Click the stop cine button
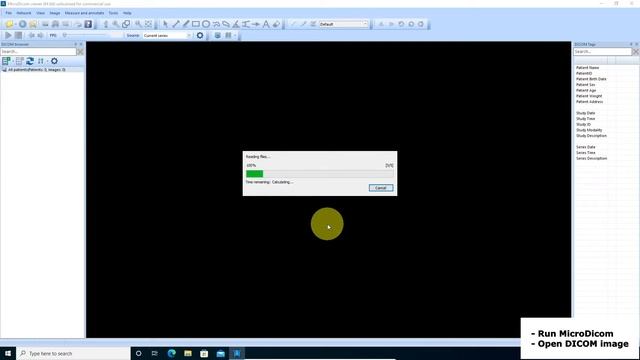This screenshot has height=360, width=640. coord(18,36)
